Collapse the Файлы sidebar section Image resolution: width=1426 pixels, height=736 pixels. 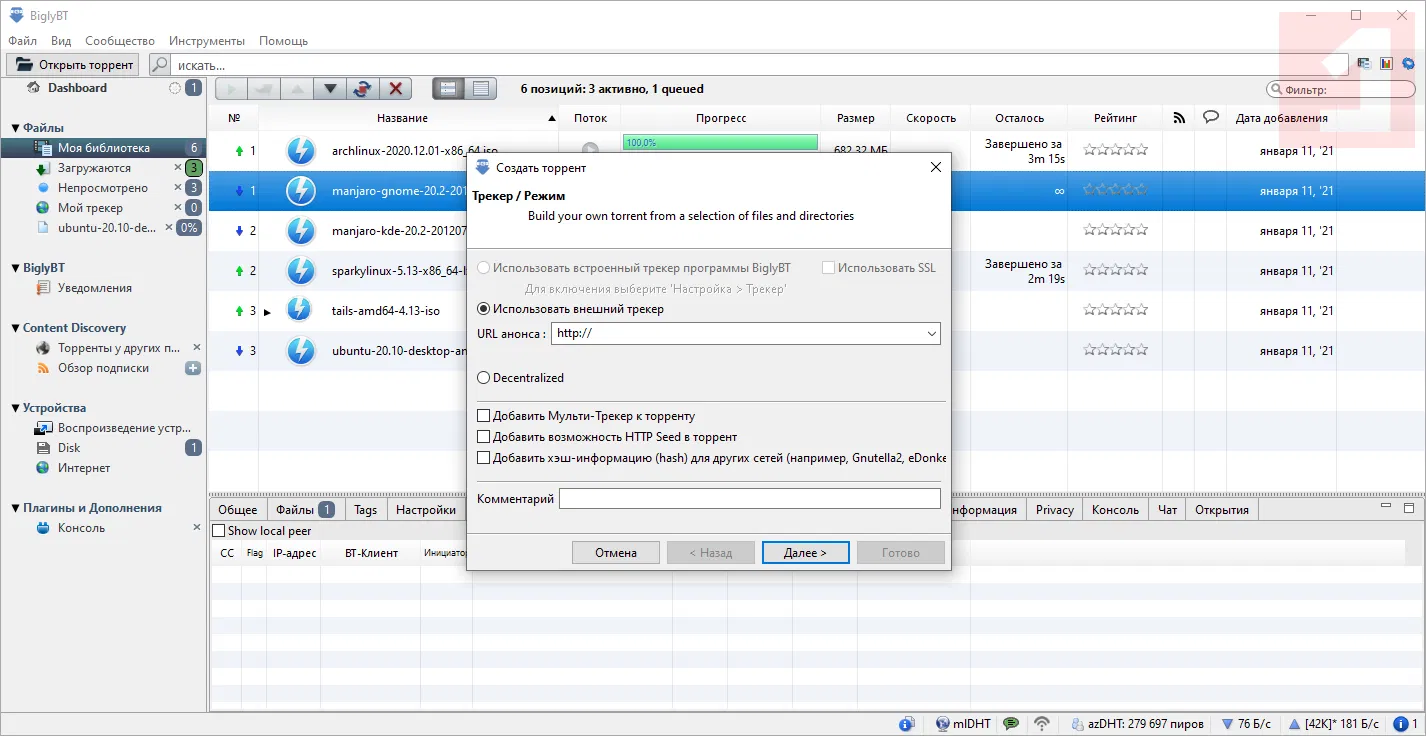tap(16, 128)
